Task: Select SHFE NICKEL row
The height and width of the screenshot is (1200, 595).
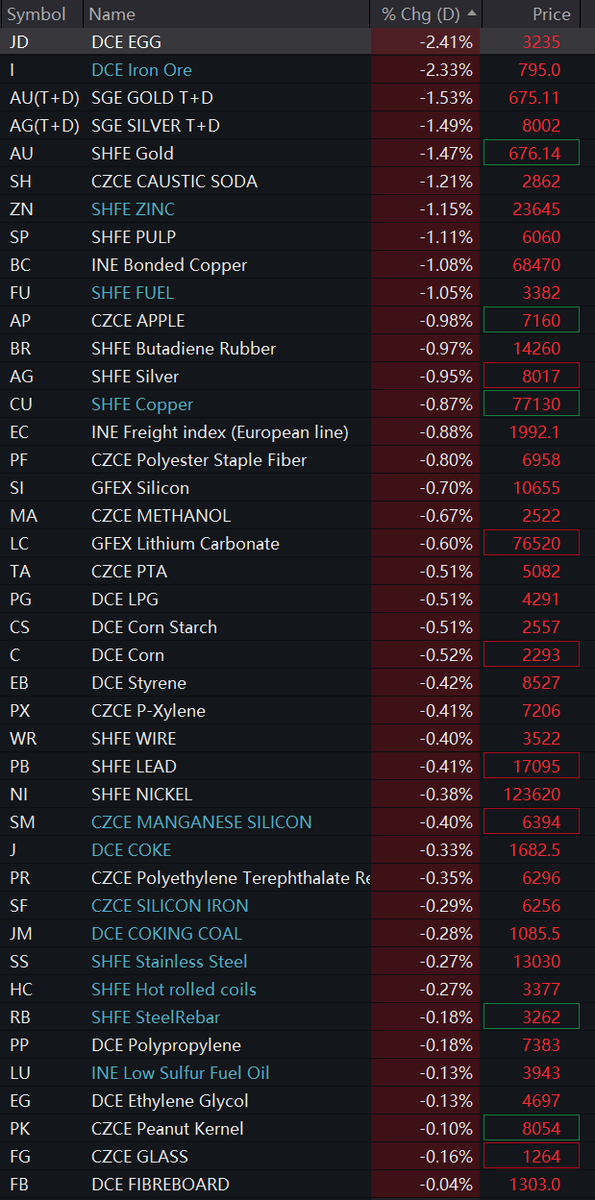Action: coord(297,795)
